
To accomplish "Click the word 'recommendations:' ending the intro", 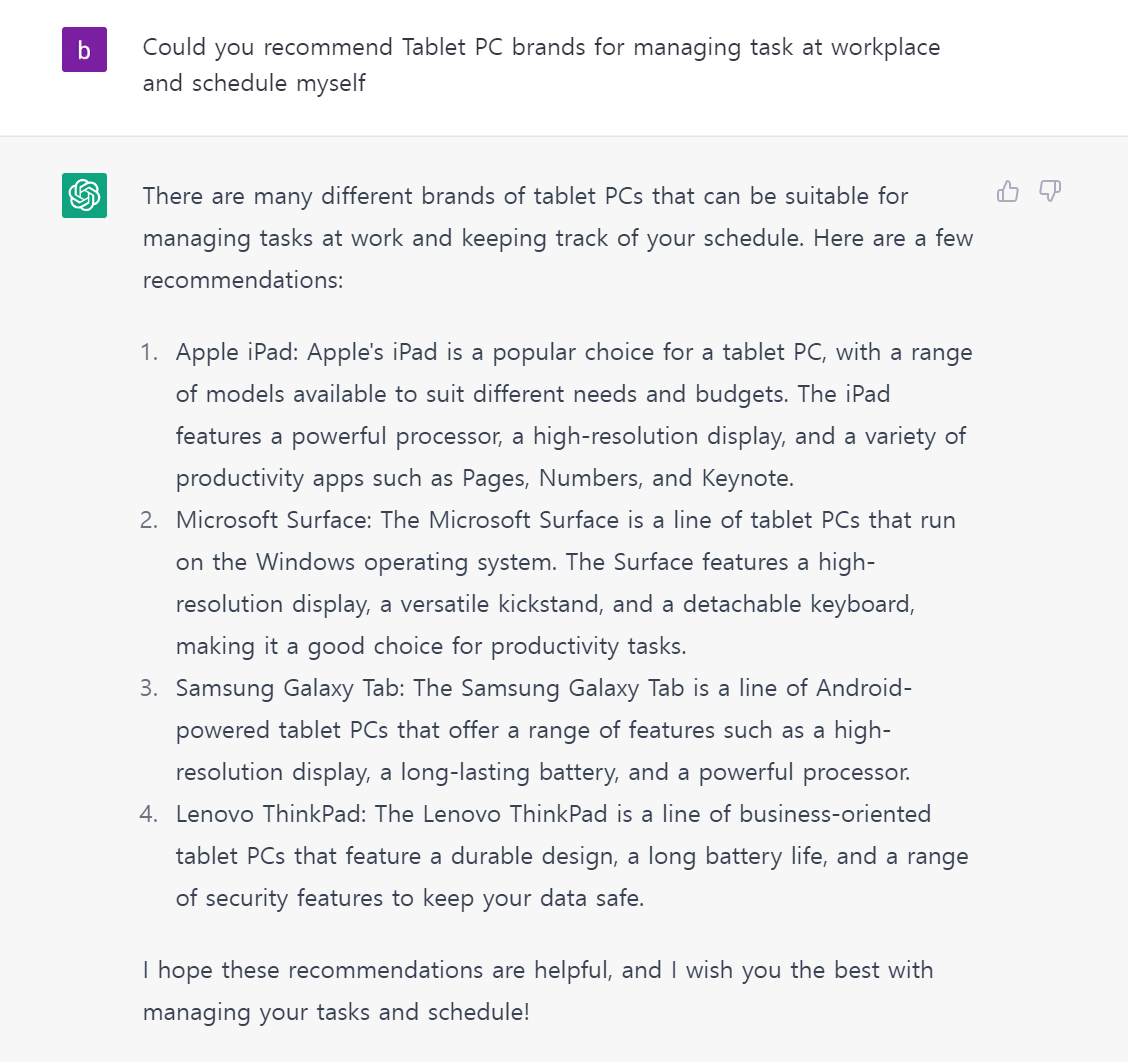I will tap(243, 279).
